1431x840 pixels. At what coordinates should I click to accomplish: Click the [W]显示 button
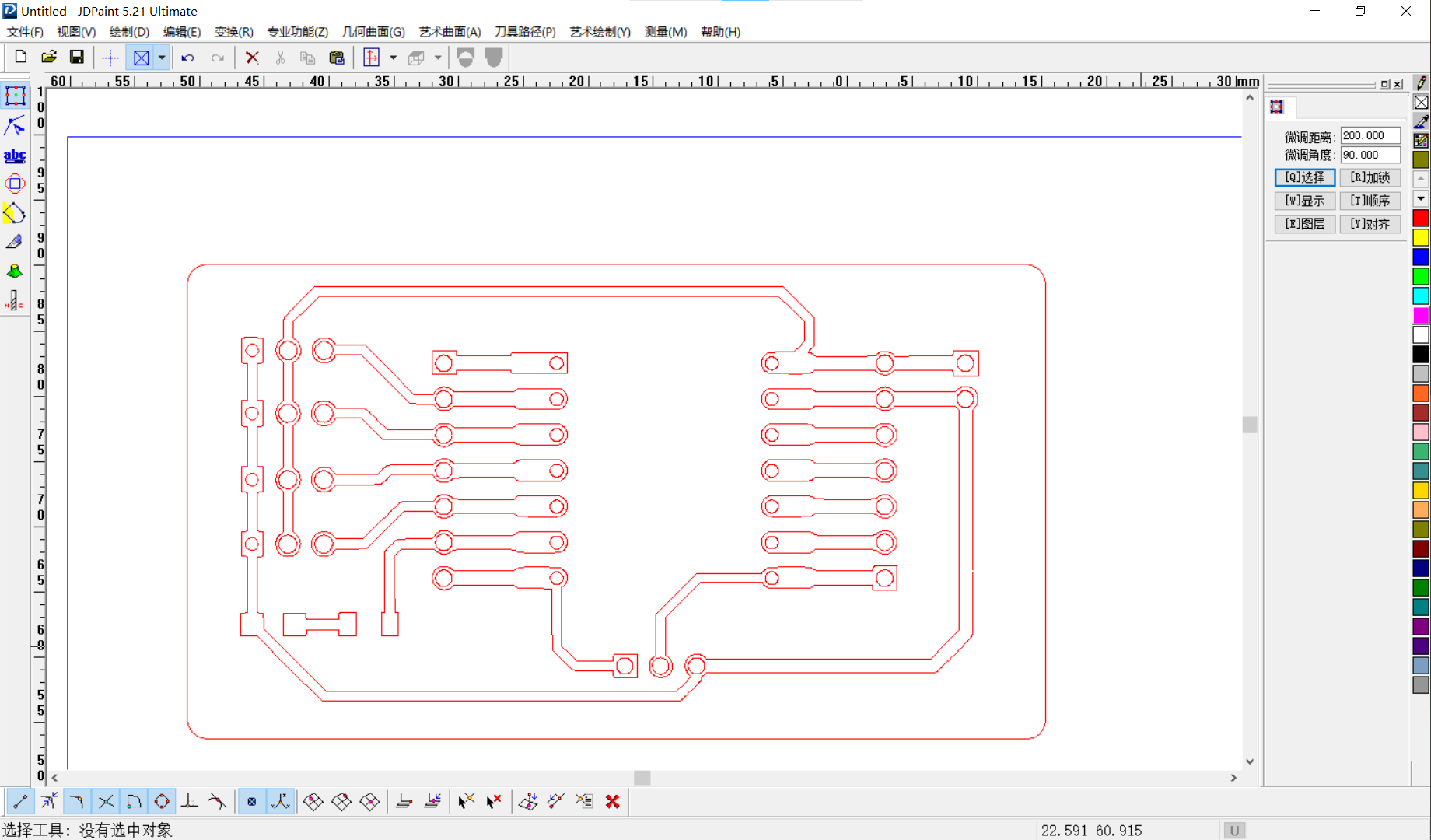pyautogui.click(x=1305, y=201)
